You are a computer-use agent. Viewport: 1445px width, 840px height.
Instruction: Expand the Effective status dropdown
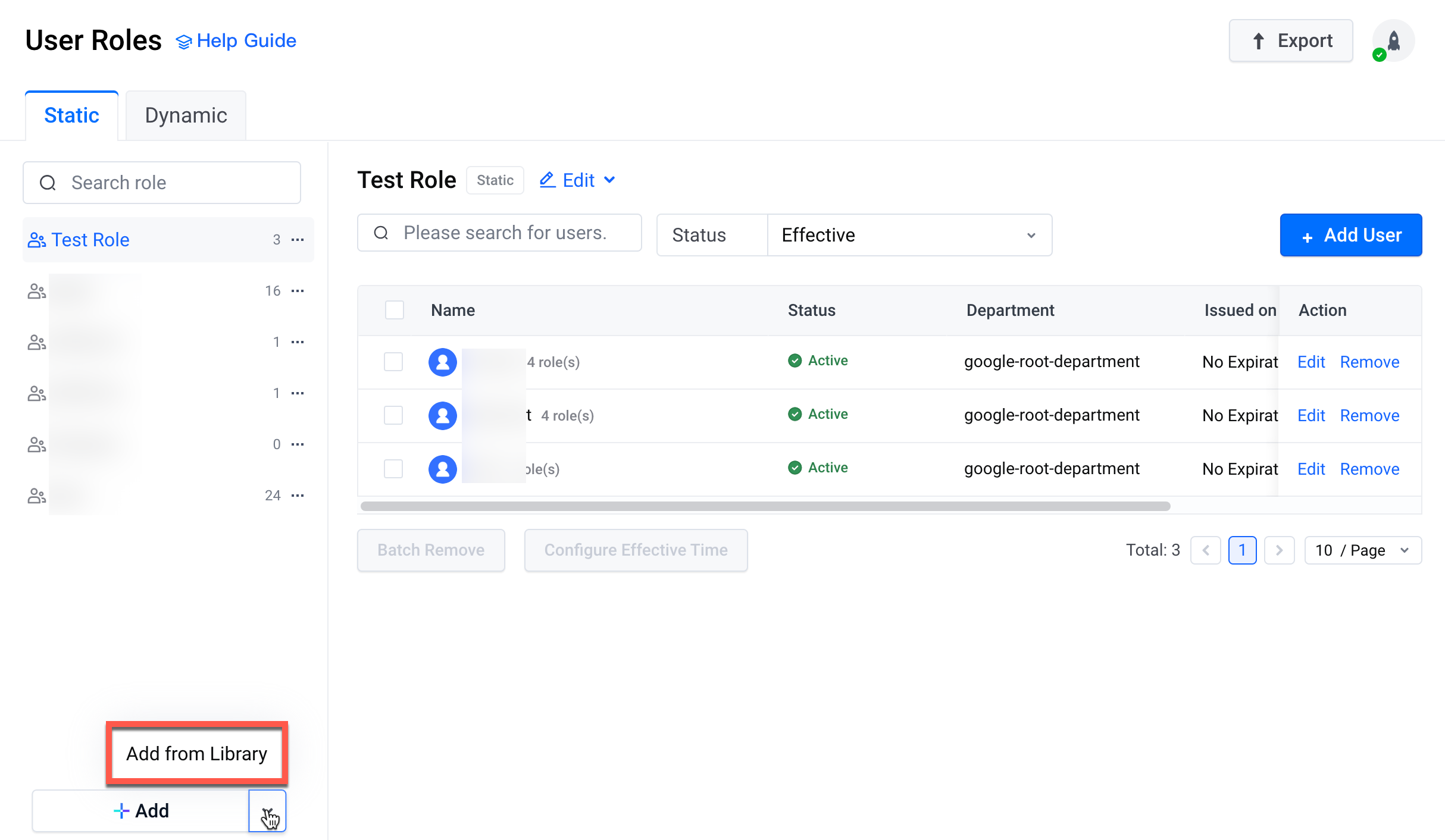click(x=909, y=235)
